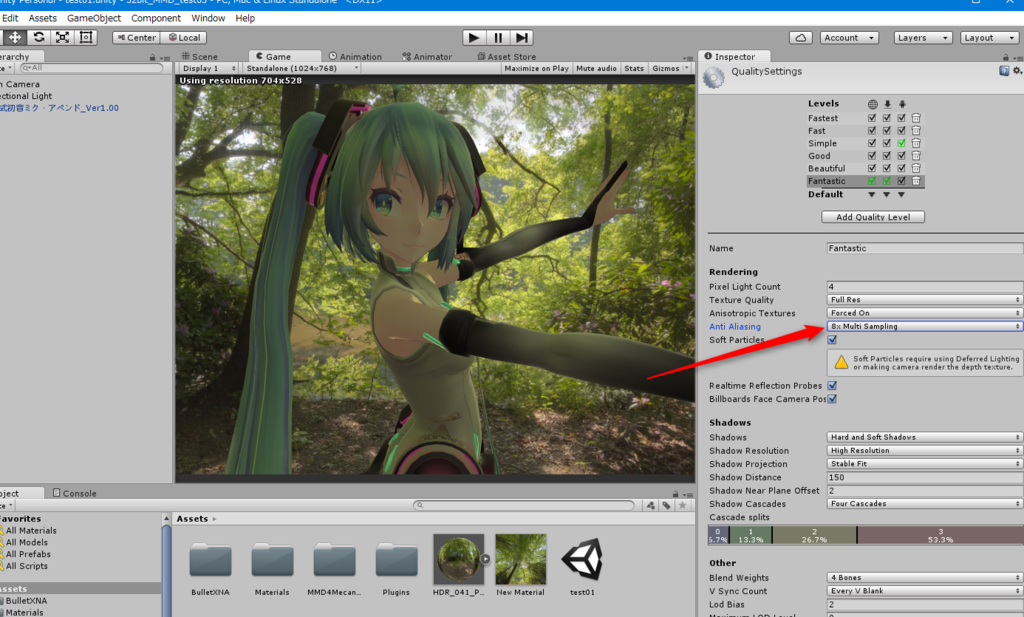Open the Shadows type dropdown
This screenshot has width=1024, height=617.
925,437
